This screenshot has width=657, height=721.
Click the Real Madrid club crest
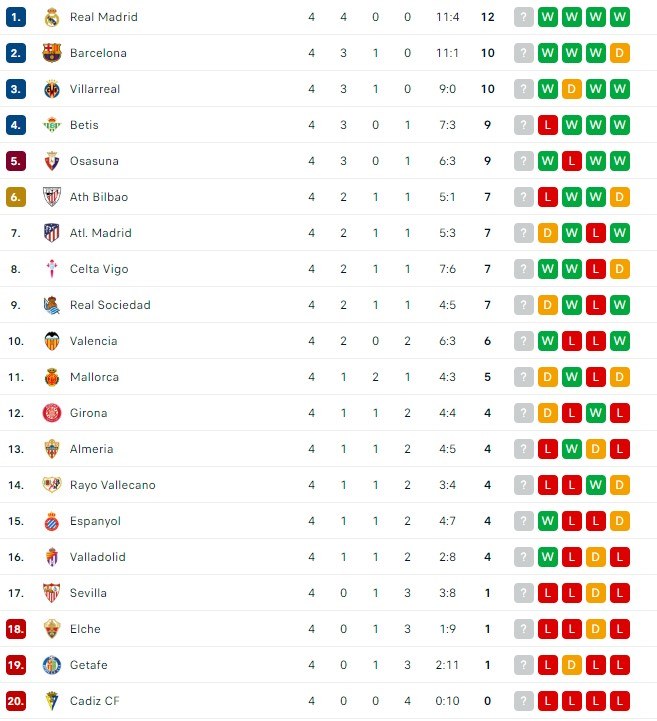[51, 17]
